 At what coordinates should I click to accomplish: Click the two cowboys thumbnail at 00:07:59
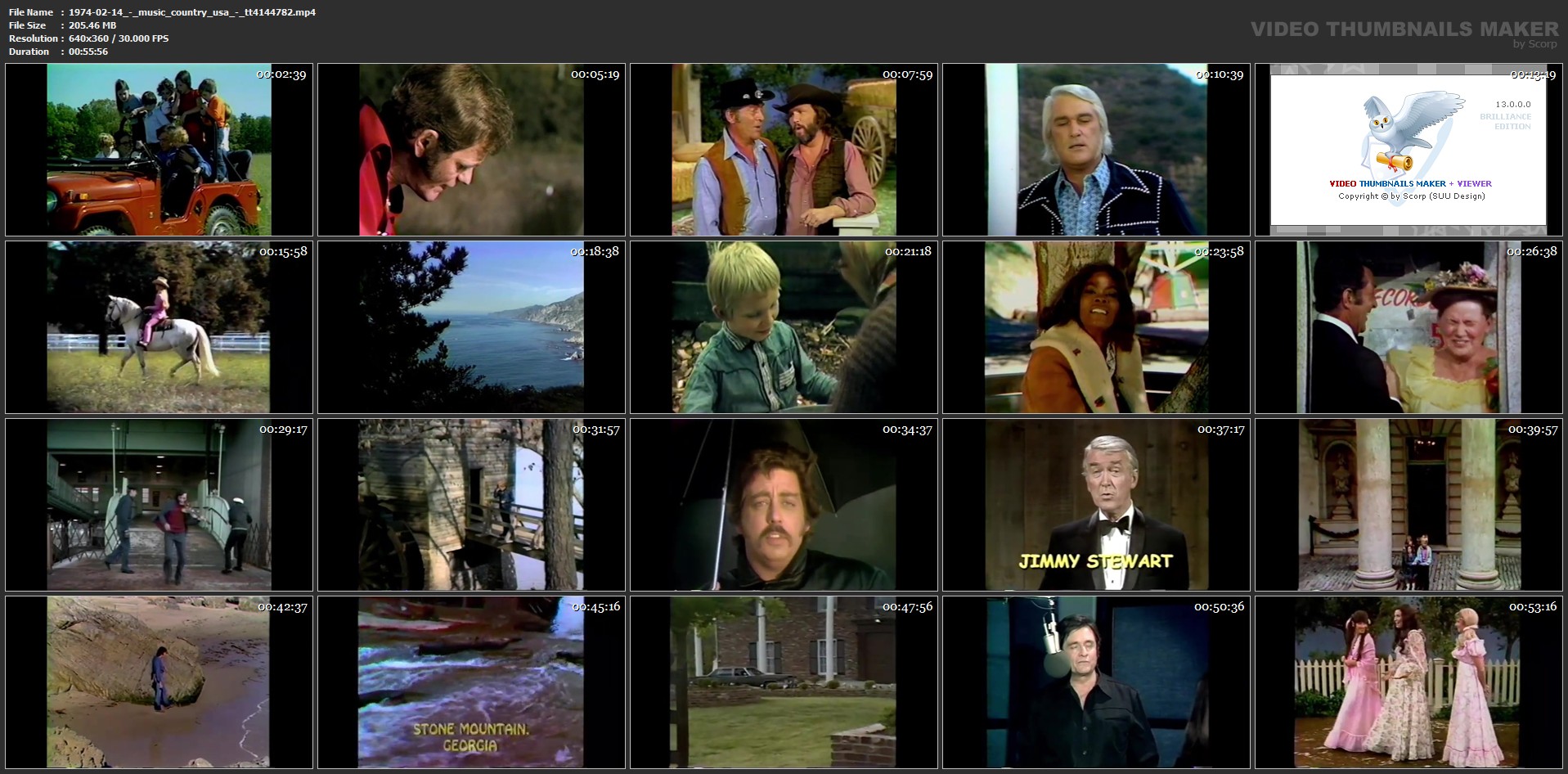(x=784, y=150)
